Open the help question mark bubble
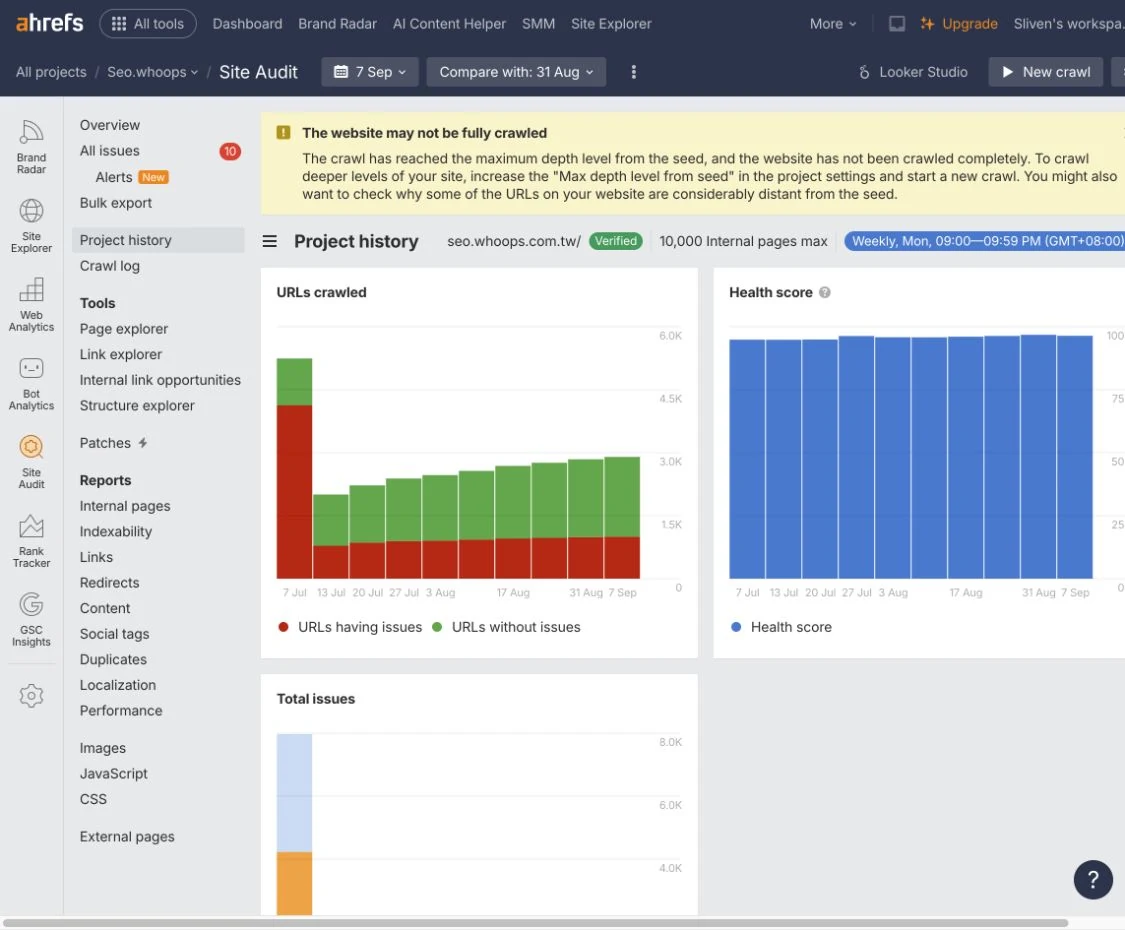The image size is (1125, 930). point(1093,879)
